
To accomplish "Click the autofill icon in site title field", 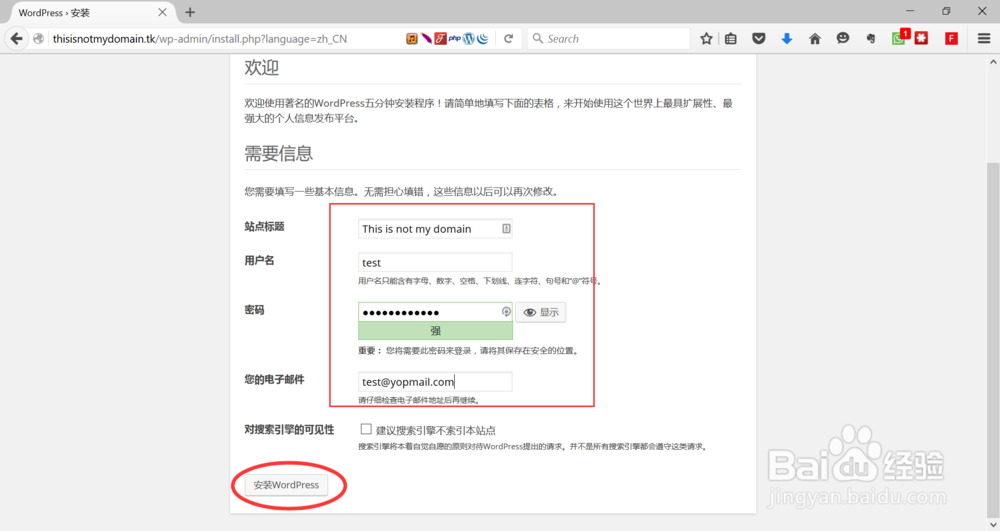I will [x=506, y=228].
